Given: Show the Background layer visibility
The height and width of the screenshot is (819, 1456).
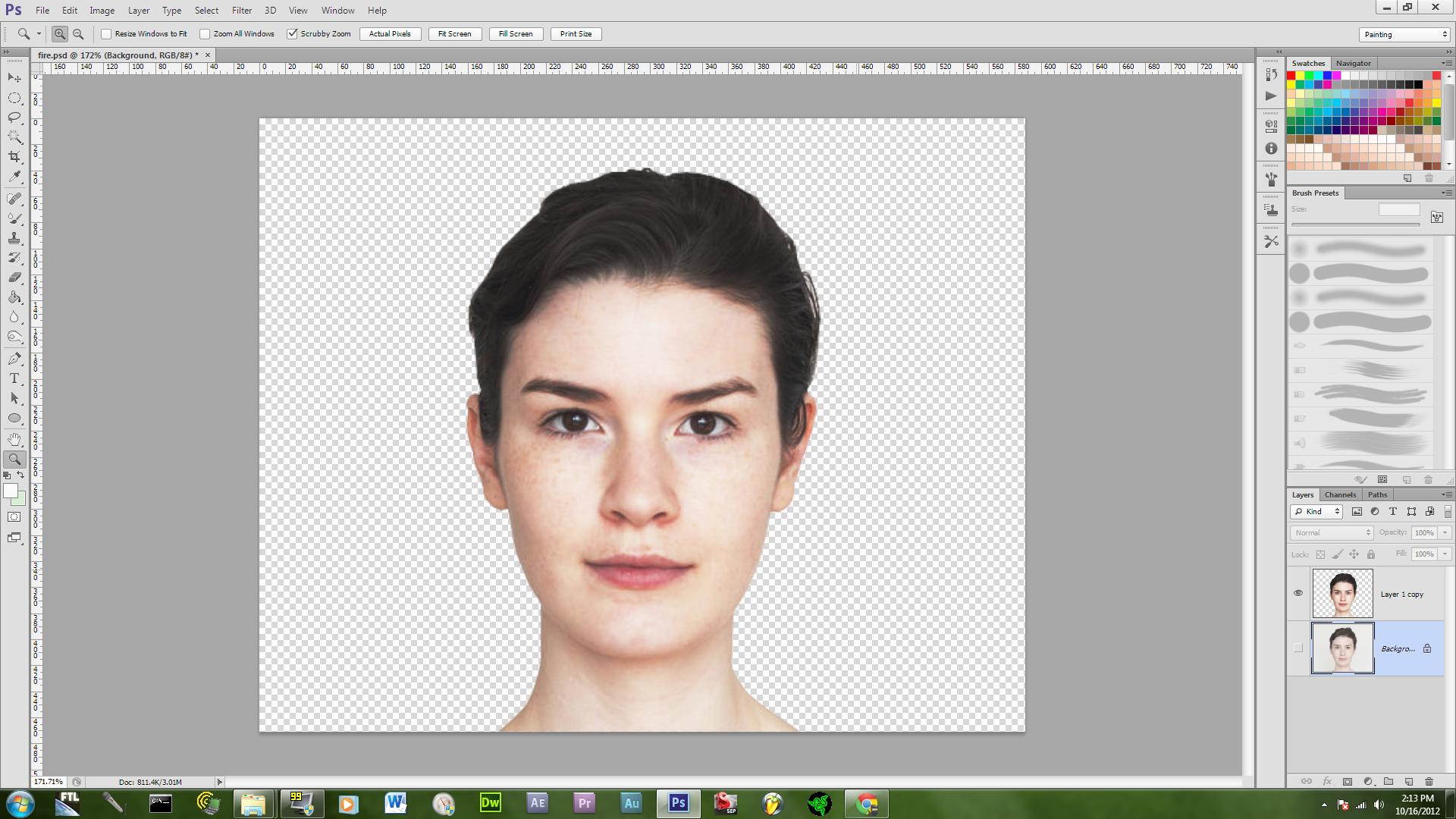Looking at the screenshot, I should pos(1298,648).
